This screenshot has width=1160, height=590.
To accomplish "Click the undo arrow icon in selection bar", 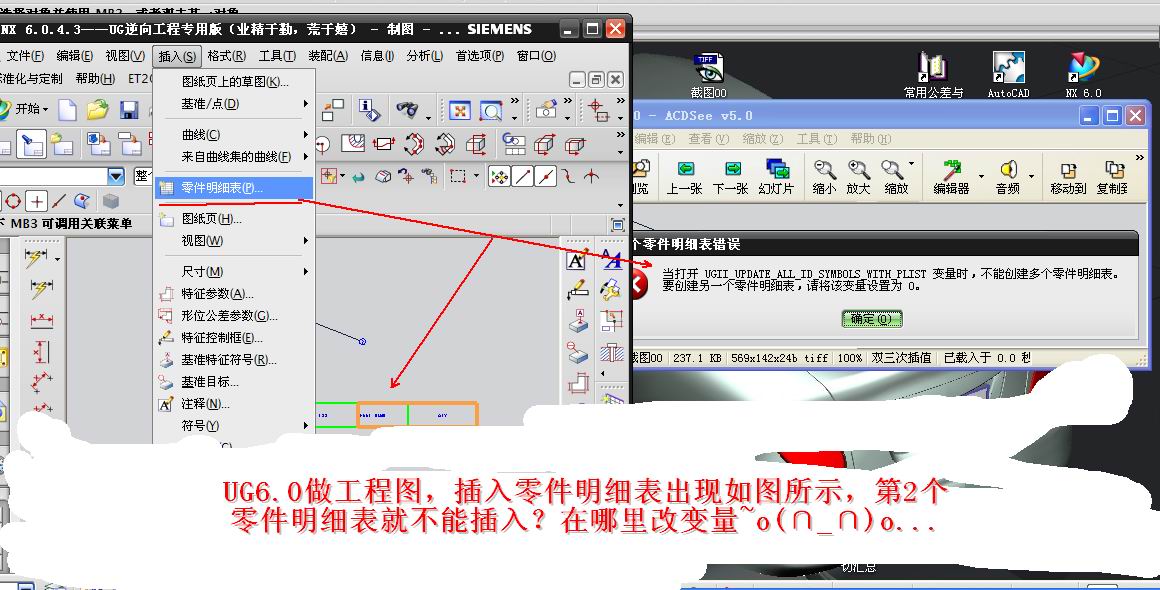I will tap(358, 177).
